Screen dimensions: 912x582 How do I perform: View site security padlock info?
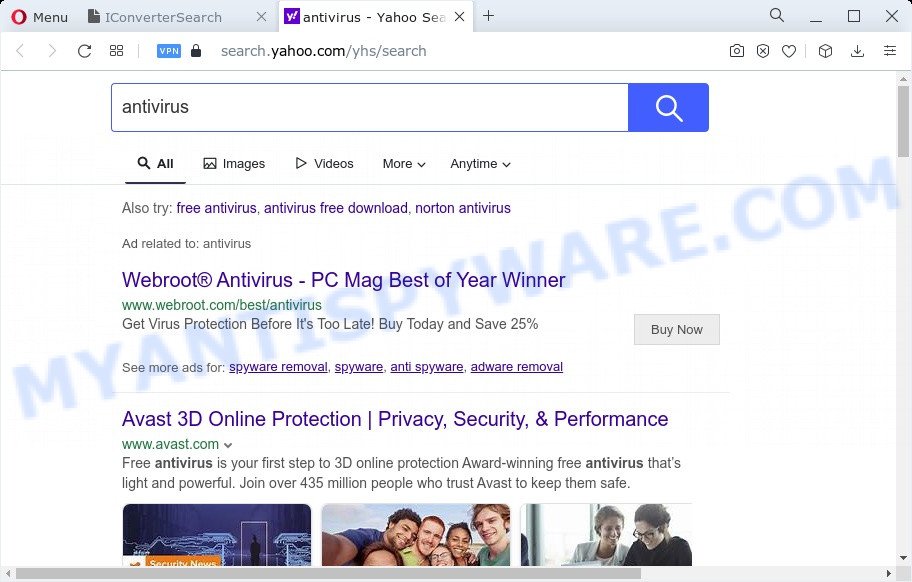tap(196, 51)
